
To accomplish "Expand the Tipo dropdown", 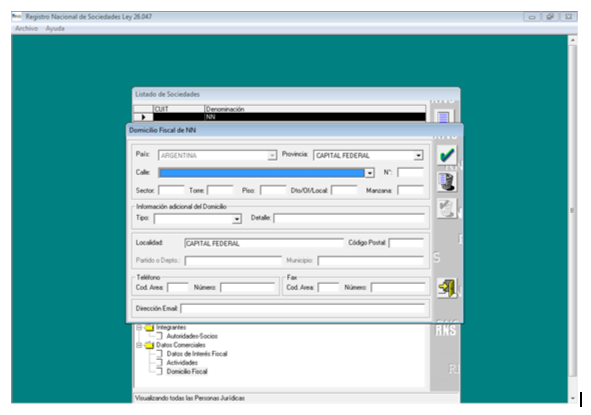I will (x=237, y=219).
